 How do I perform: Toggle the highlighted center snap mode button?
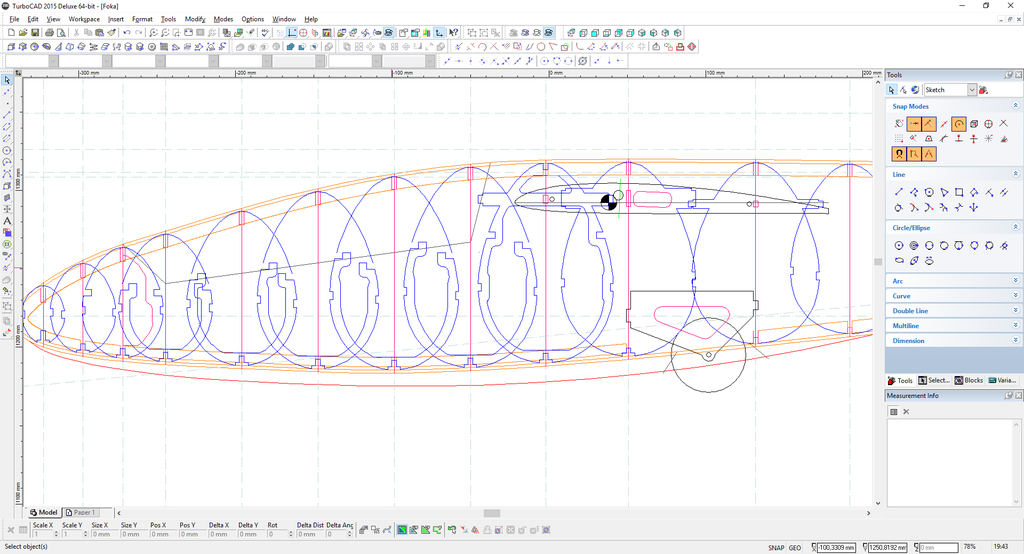pyautogui.click(x=959, y=124)
